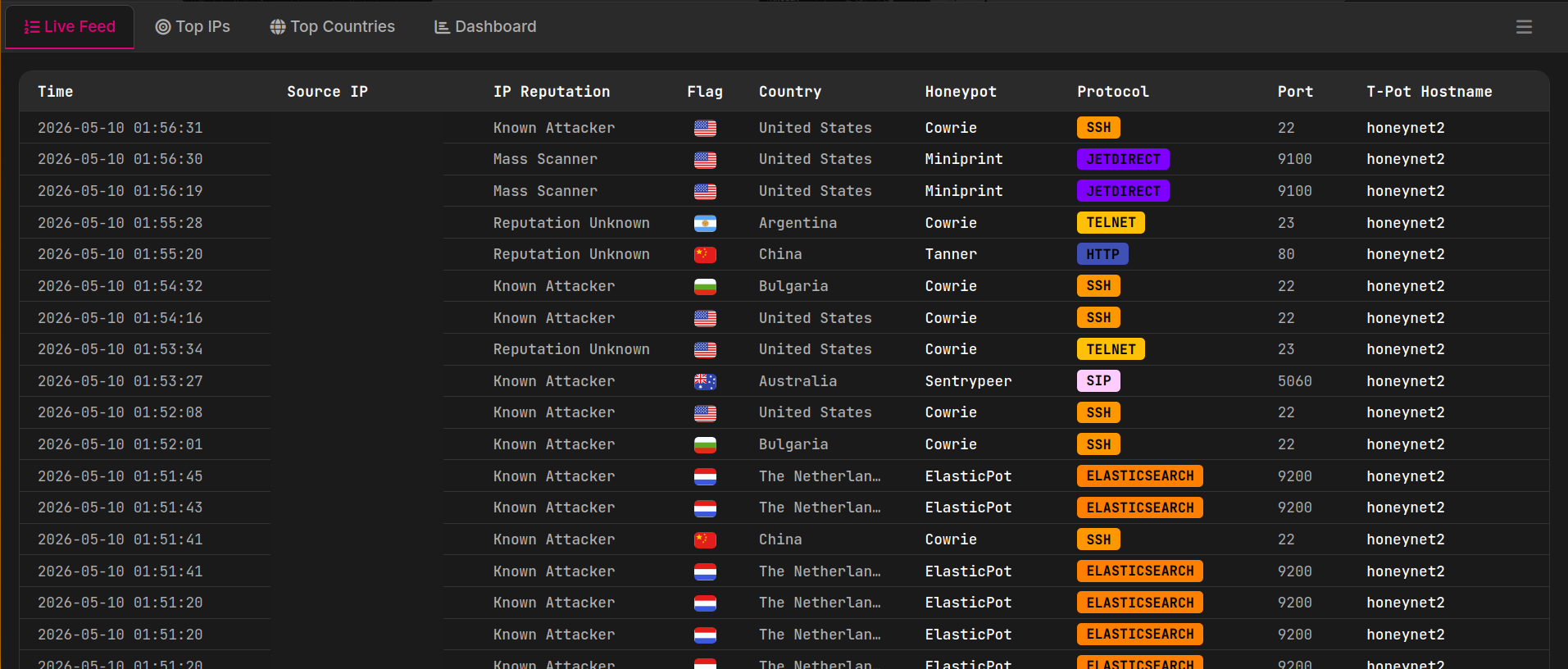Click the SIP protocol badge
Image resolution: width=1568 pixels, height=669 pixels.
pos(1098,381)
